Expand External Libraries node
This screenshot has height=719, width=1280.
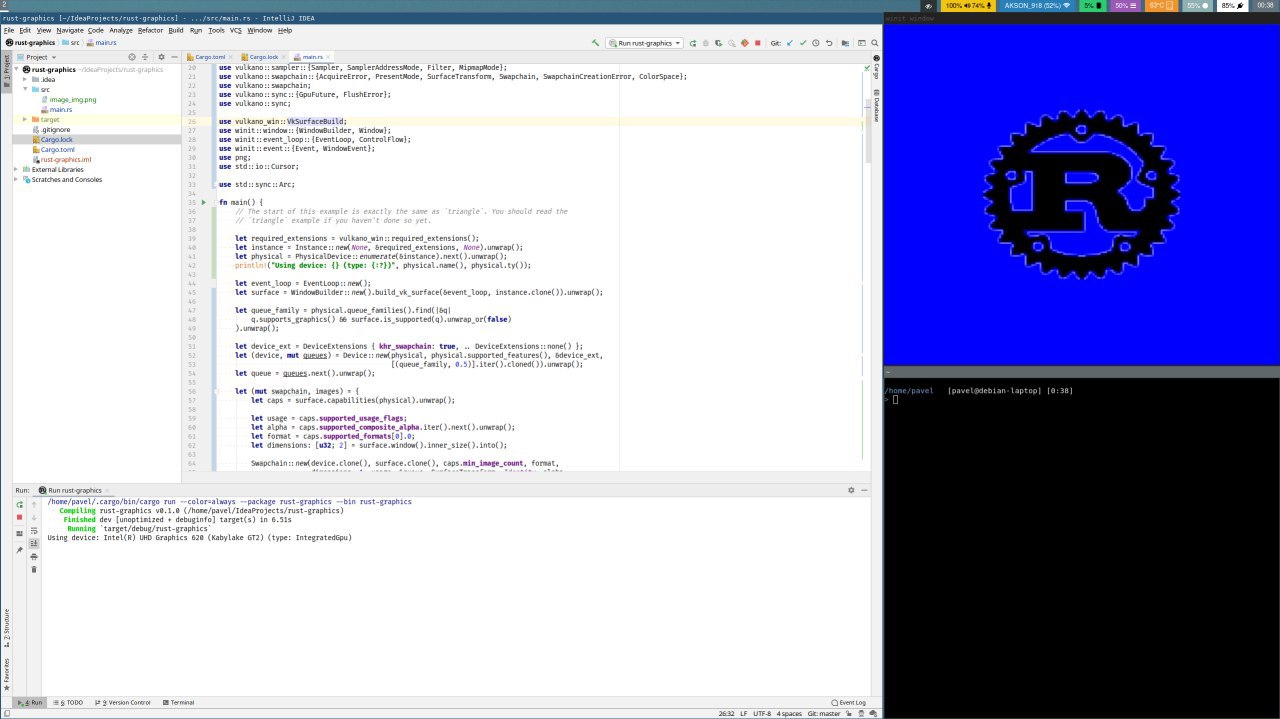16,169
